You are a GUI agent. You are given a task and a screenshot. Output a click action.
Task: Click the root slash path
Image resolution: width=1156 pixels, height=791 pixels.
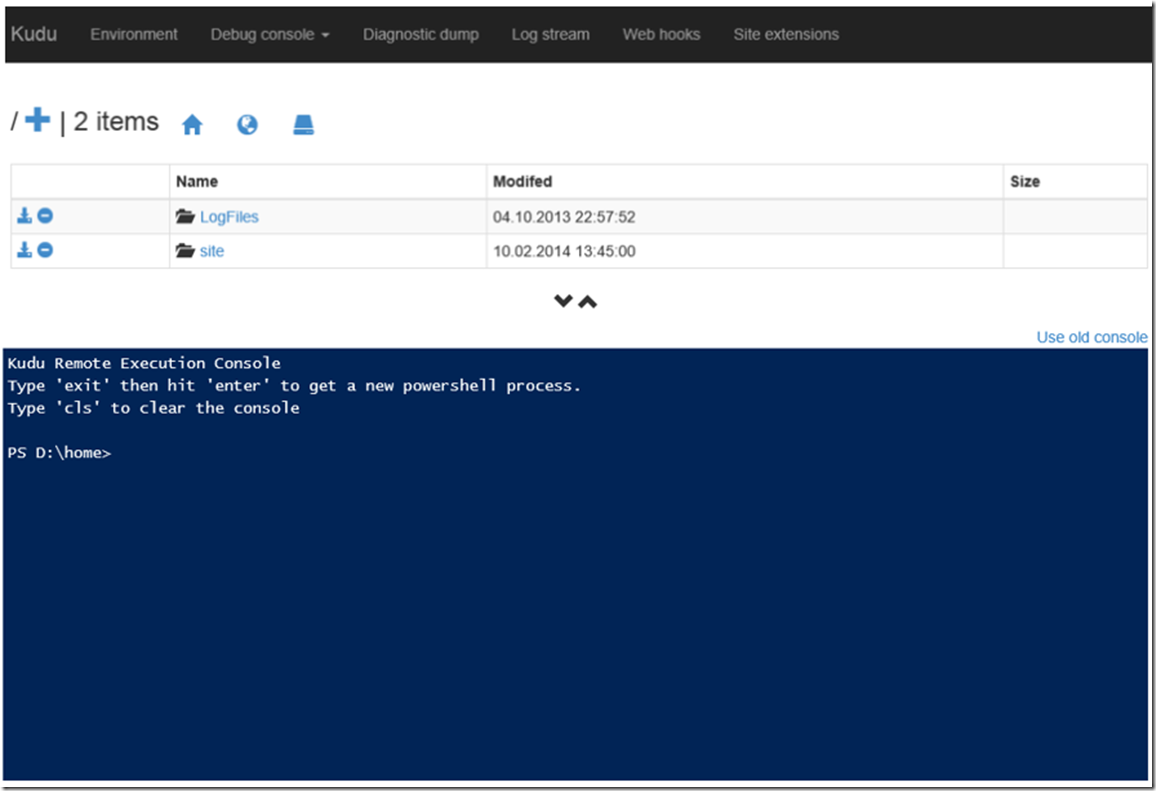pos(14,121)
